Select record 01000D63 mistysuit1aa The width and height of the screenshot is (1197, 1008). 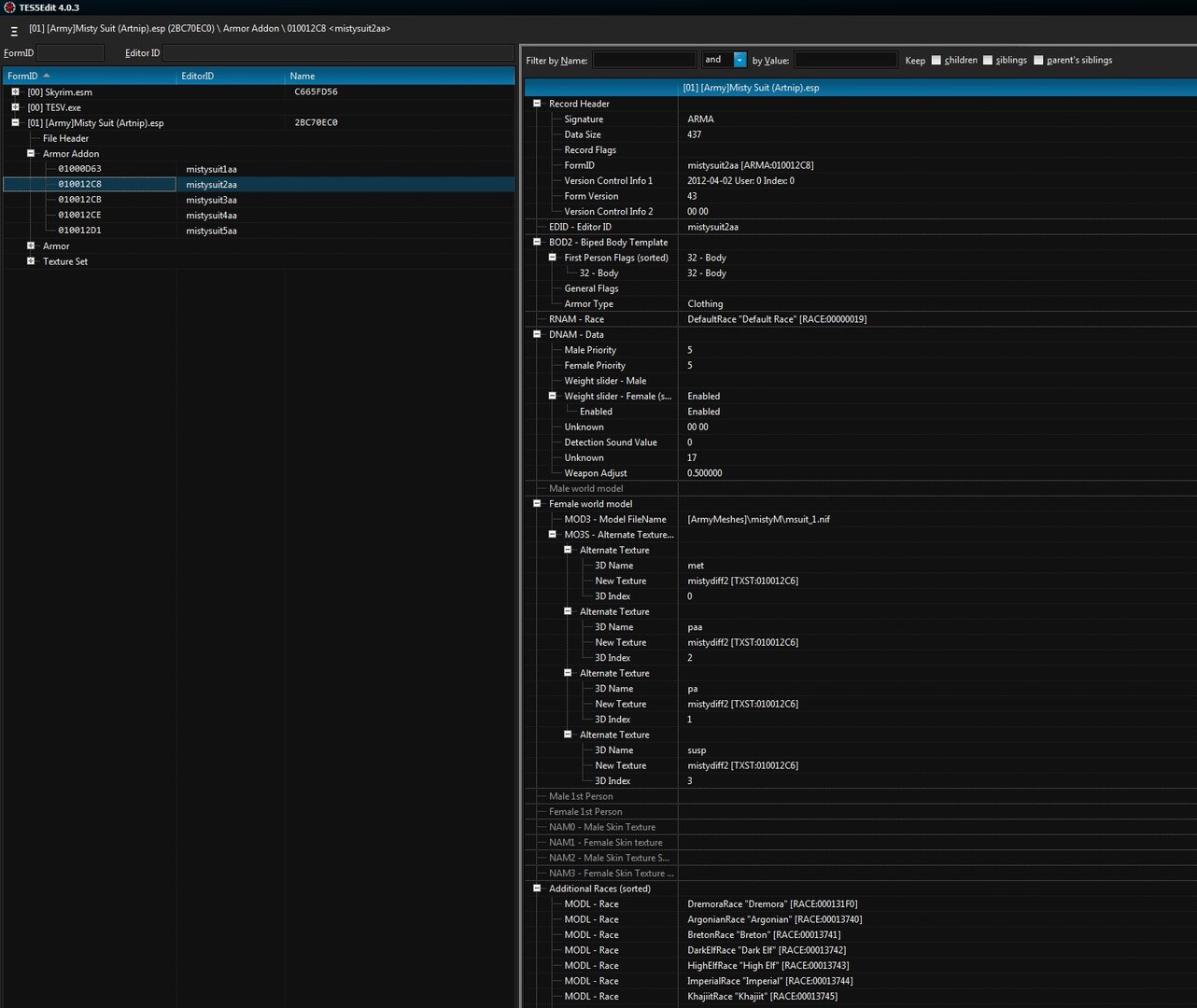tap(259, 169)
